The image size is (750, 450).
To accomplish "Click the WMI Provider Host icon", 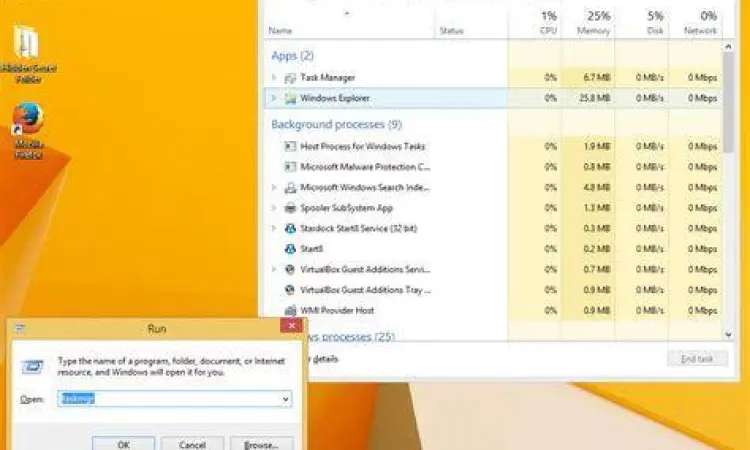I will pyautogui.click(x=290, y=311).
